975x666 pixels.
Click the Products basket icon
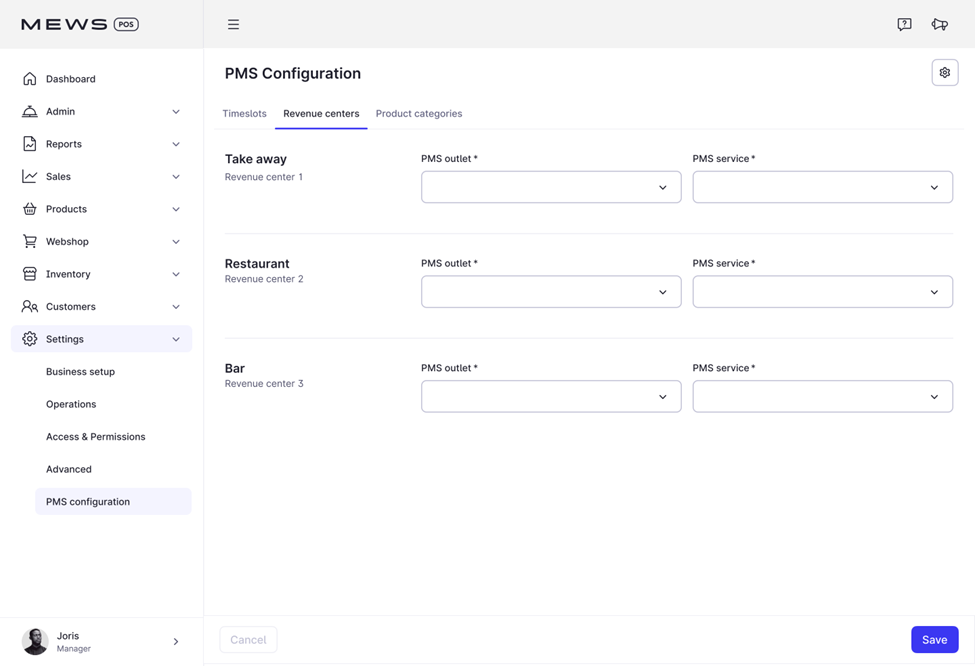[30, 209]
